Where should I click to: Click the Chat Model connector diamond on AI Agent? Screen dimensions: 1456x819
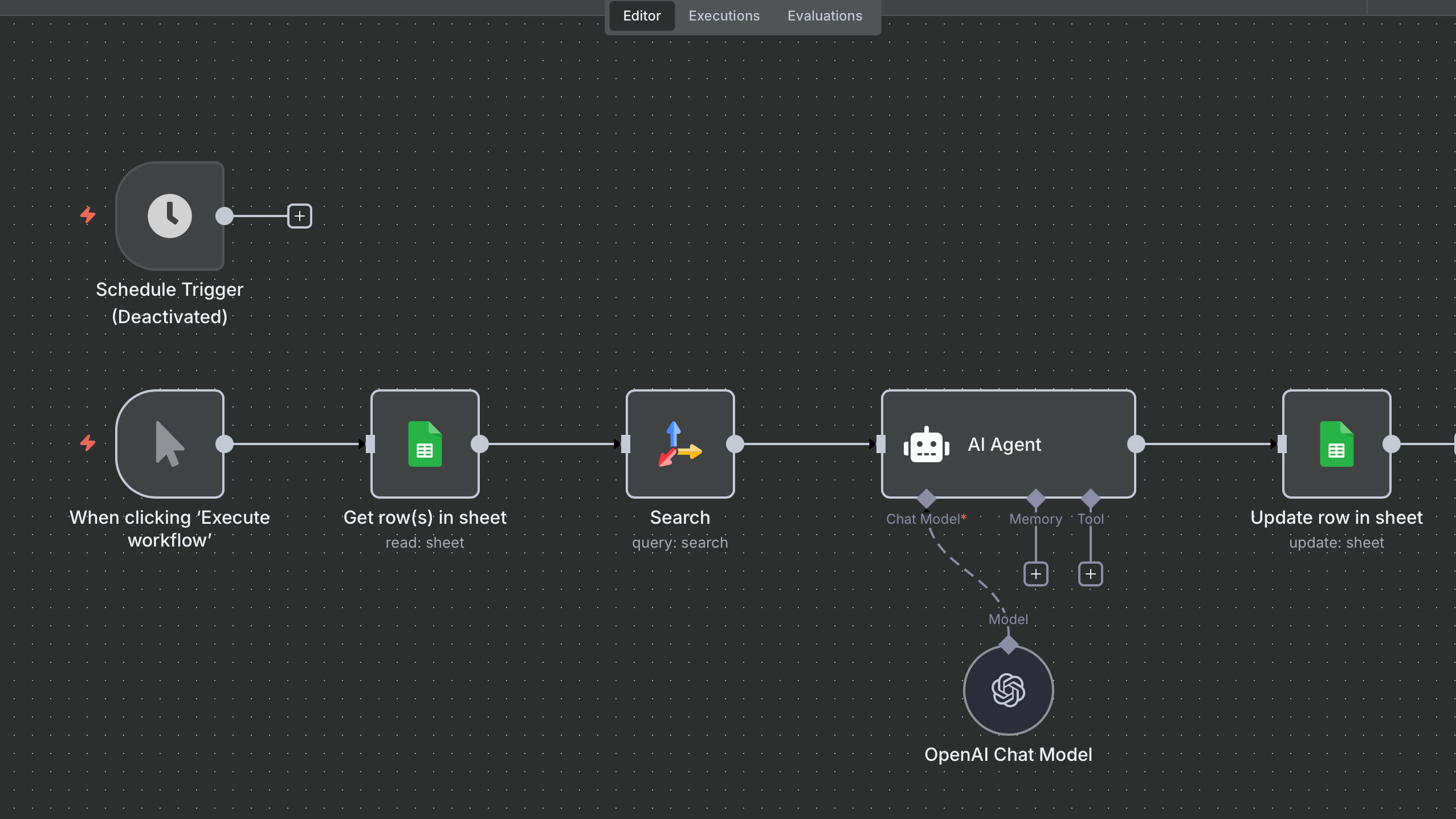click(927, 499)
